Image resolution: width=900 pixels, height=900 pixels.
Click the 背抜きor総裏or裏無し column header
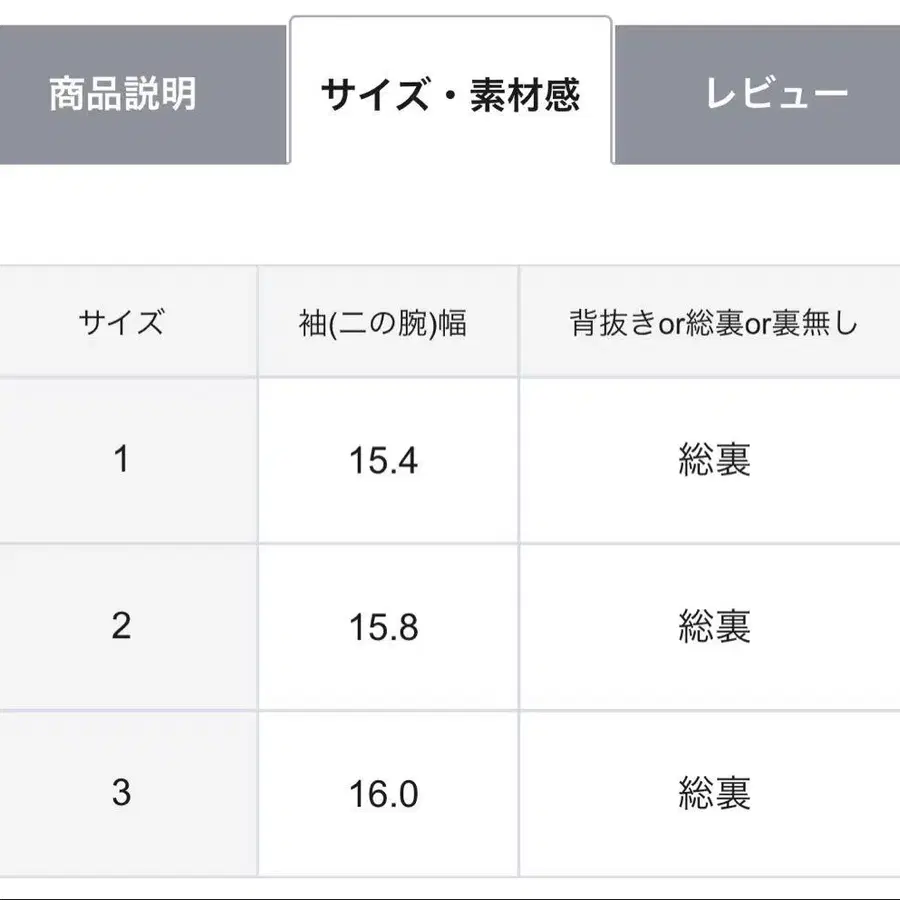pos(710,320)
